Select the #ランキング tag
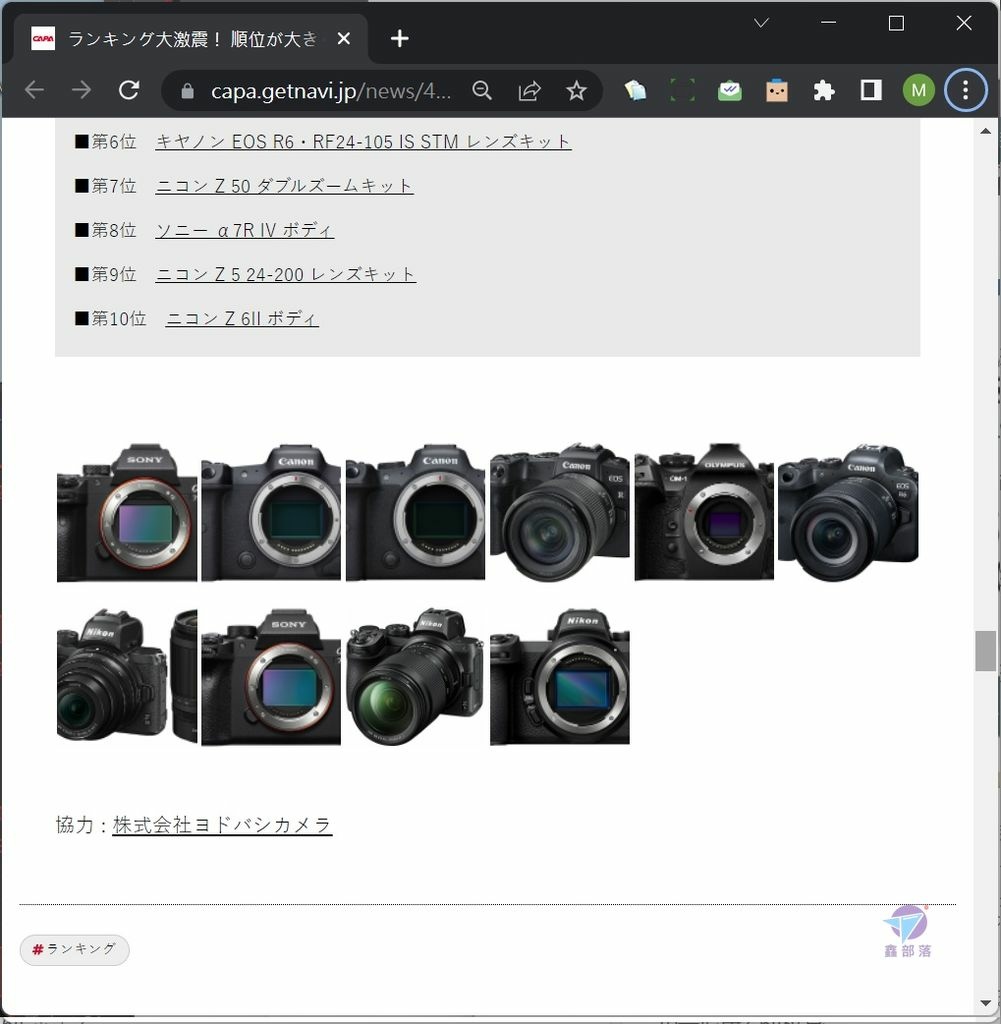1001x1024 pixels. coord(74,950)
